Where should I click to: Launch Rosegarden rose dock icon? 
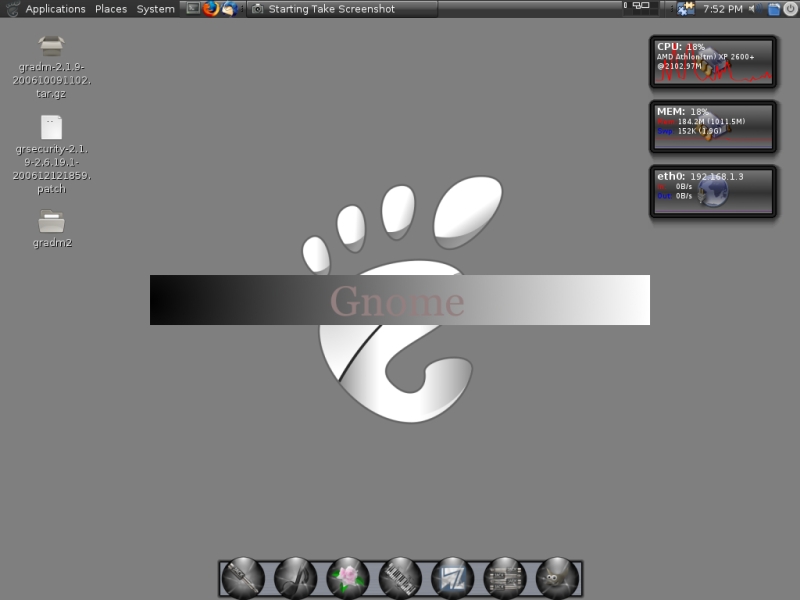tap(348, 578)
